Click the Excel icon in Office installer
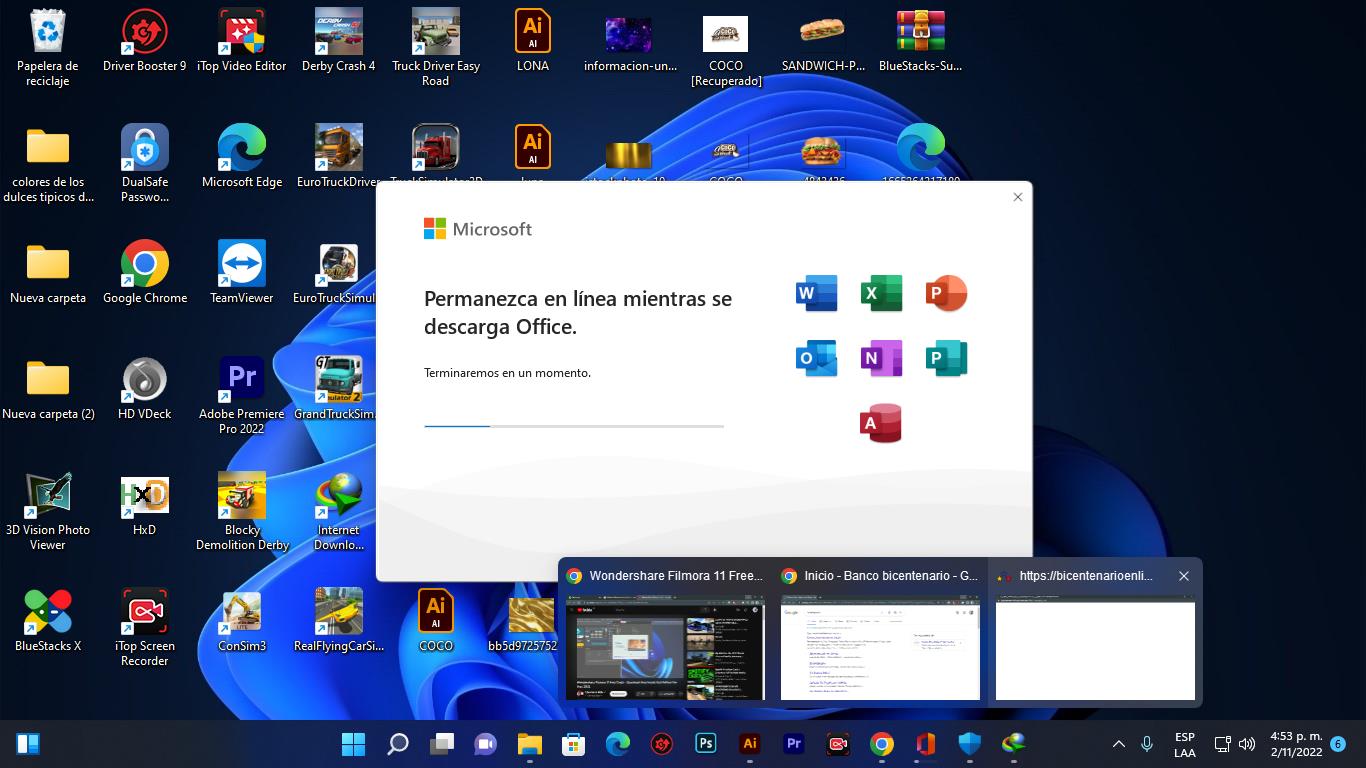Image resolution: width=1366 pixels, height=768 pixels. pyautogui.click(x=881, y=293)
